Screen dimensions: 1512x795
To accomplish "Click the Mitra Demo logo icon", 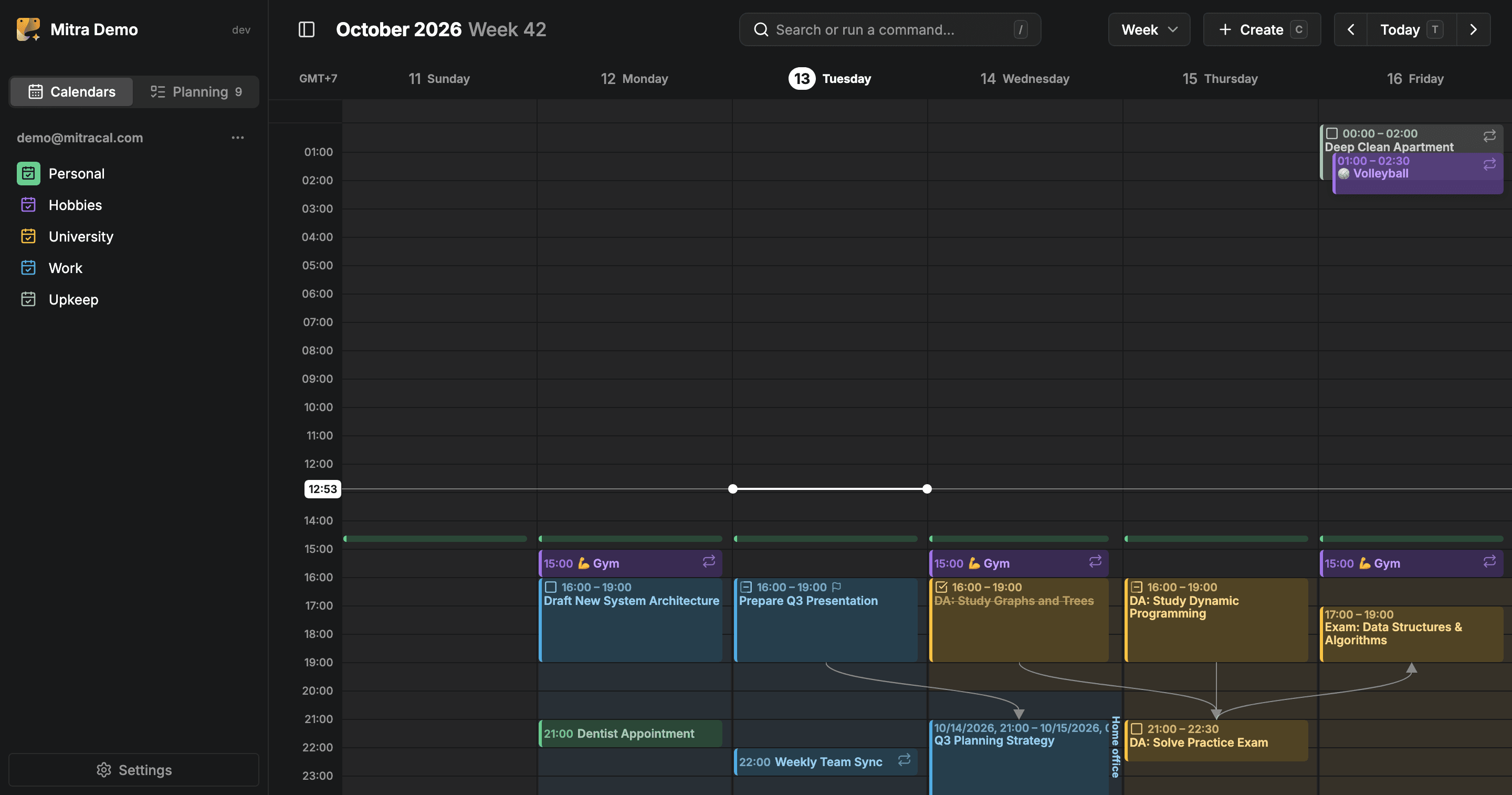I will click(28, 29).
